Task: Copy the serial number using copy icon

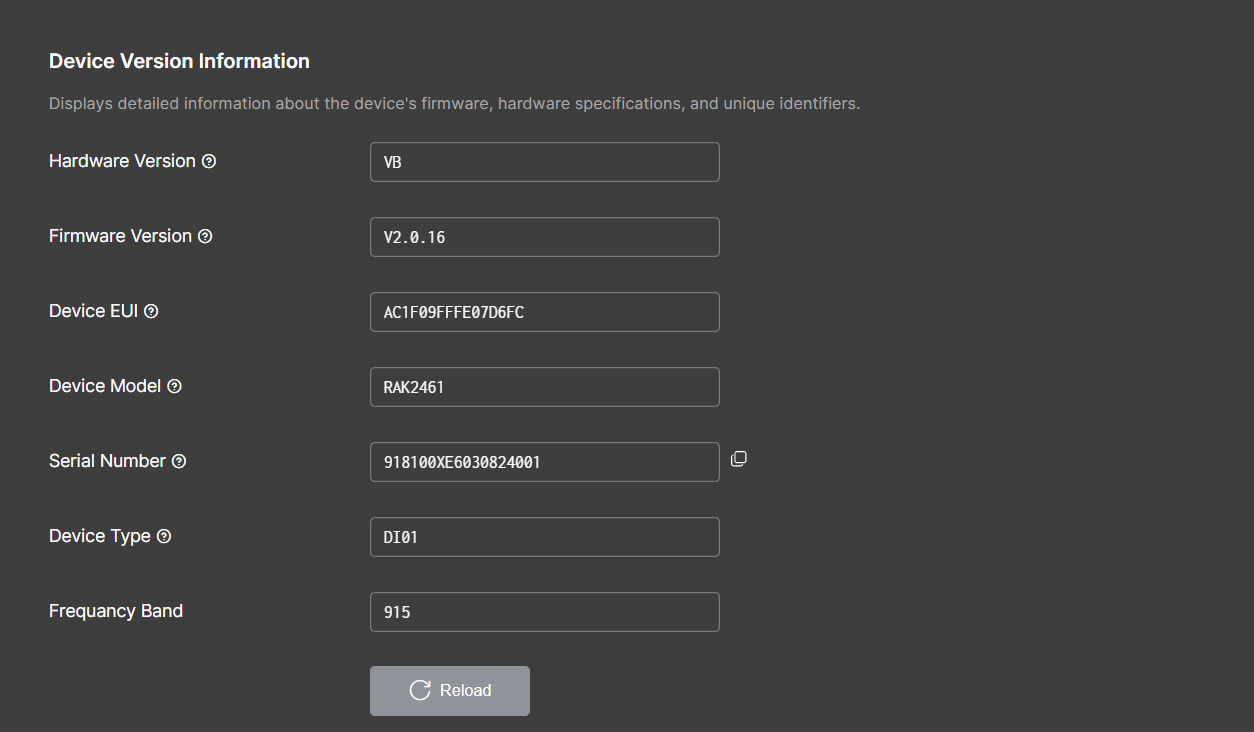Action: point(738,458)
